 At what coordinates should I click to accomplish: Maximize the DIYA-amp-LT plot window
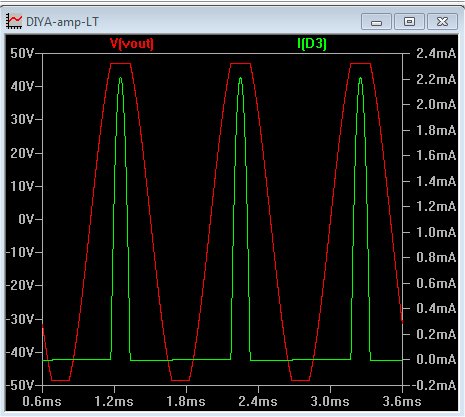click(x=409, y=22)
